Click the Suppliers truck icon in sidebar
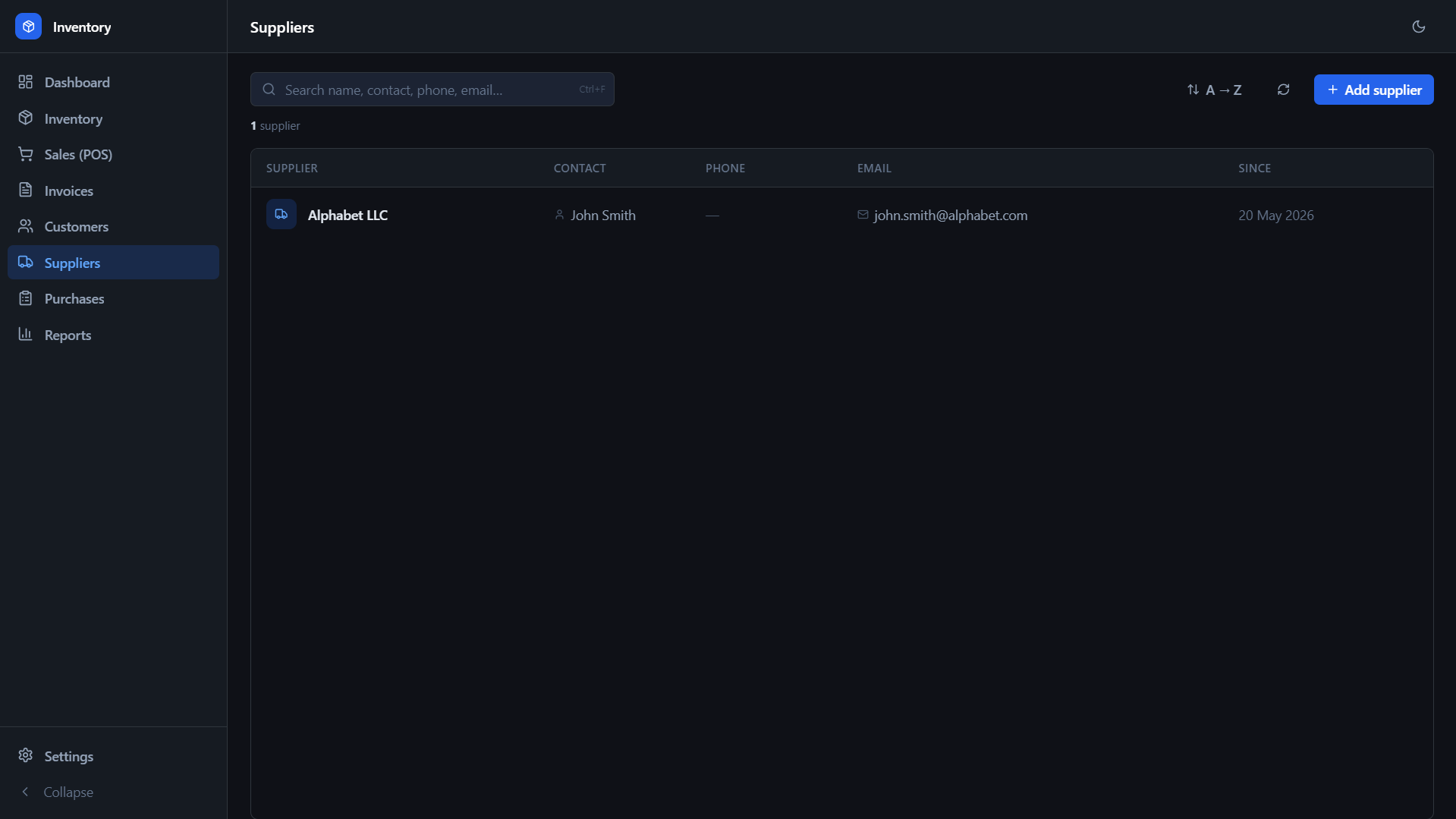This screenshot has width=1456, height=819. [26, 262]
